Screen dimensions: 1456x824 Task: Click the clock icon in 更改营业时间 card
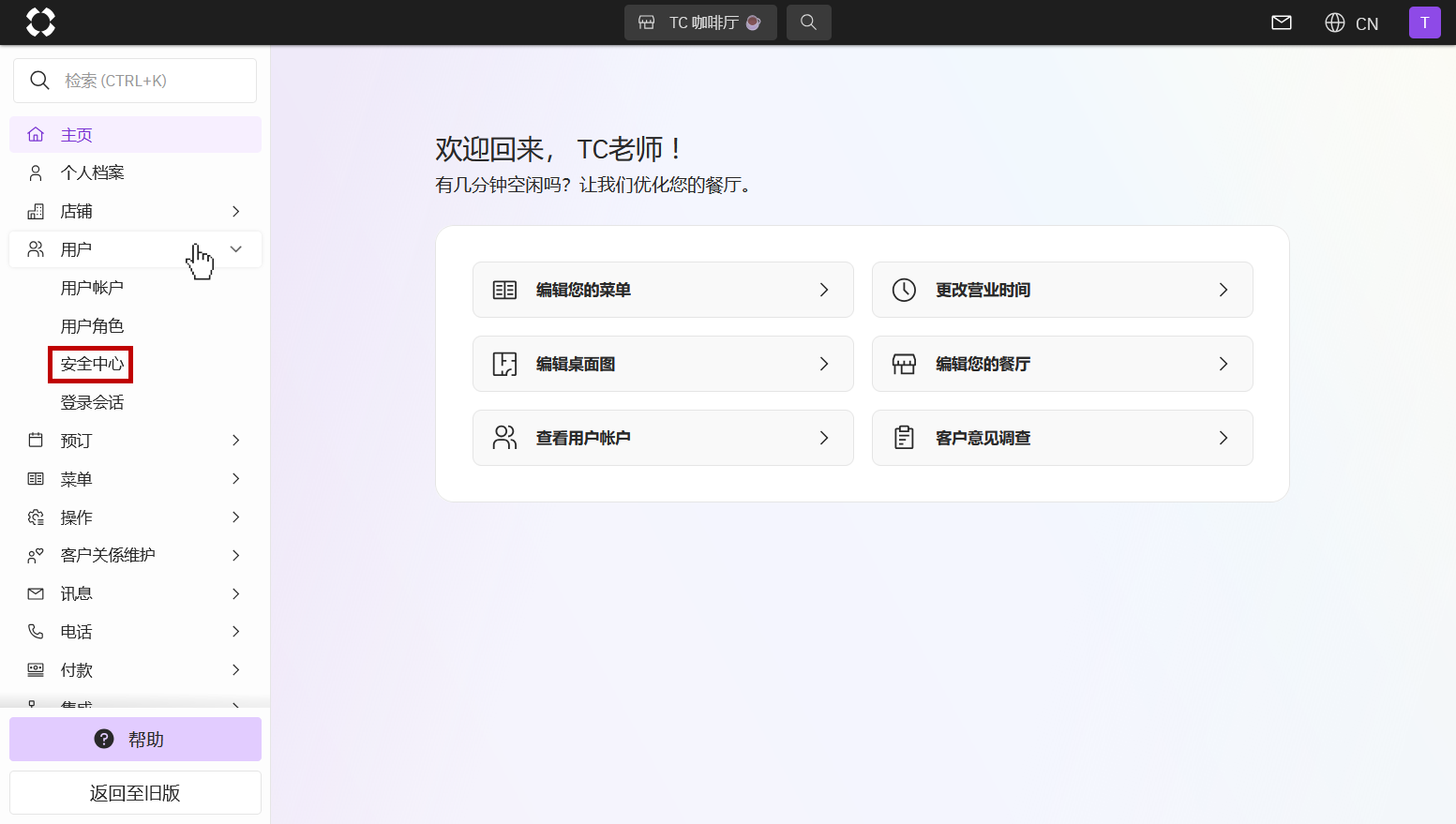pos(904,290)
